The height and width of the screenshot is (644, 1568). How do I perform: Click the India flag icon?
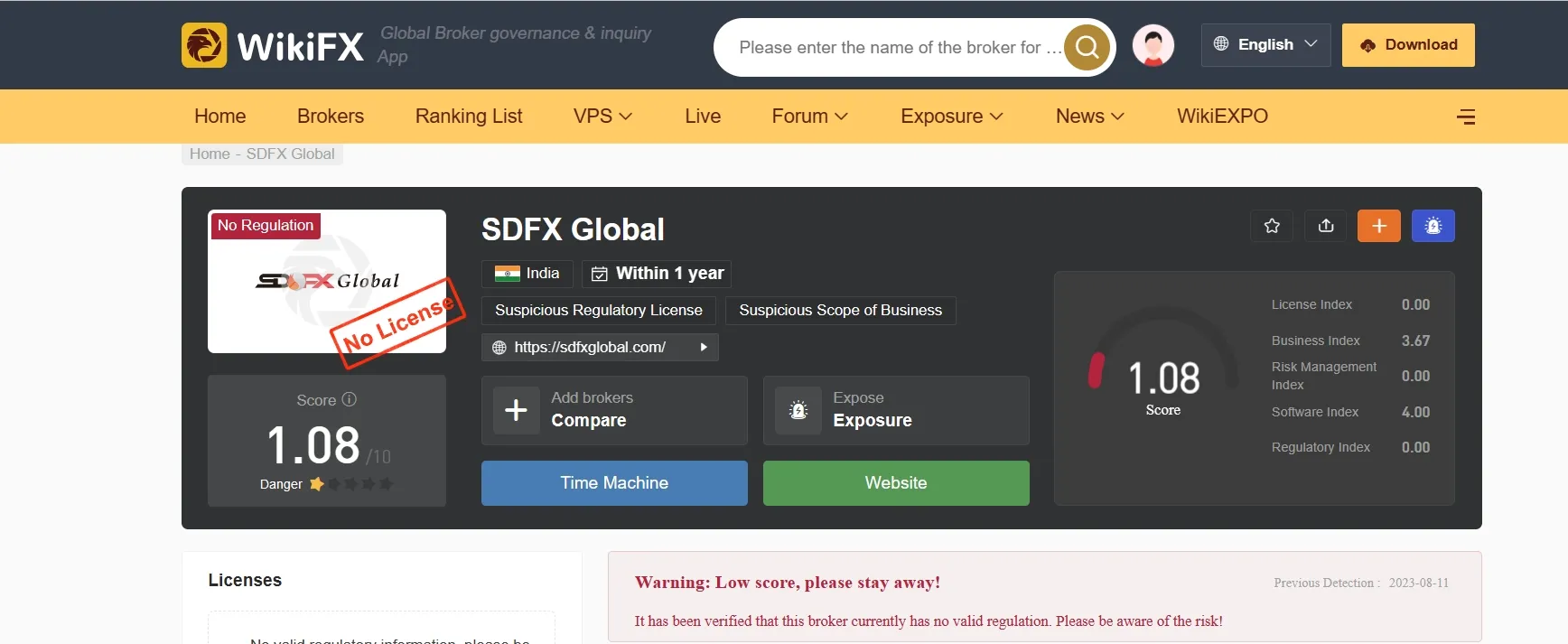pos(508,273)
